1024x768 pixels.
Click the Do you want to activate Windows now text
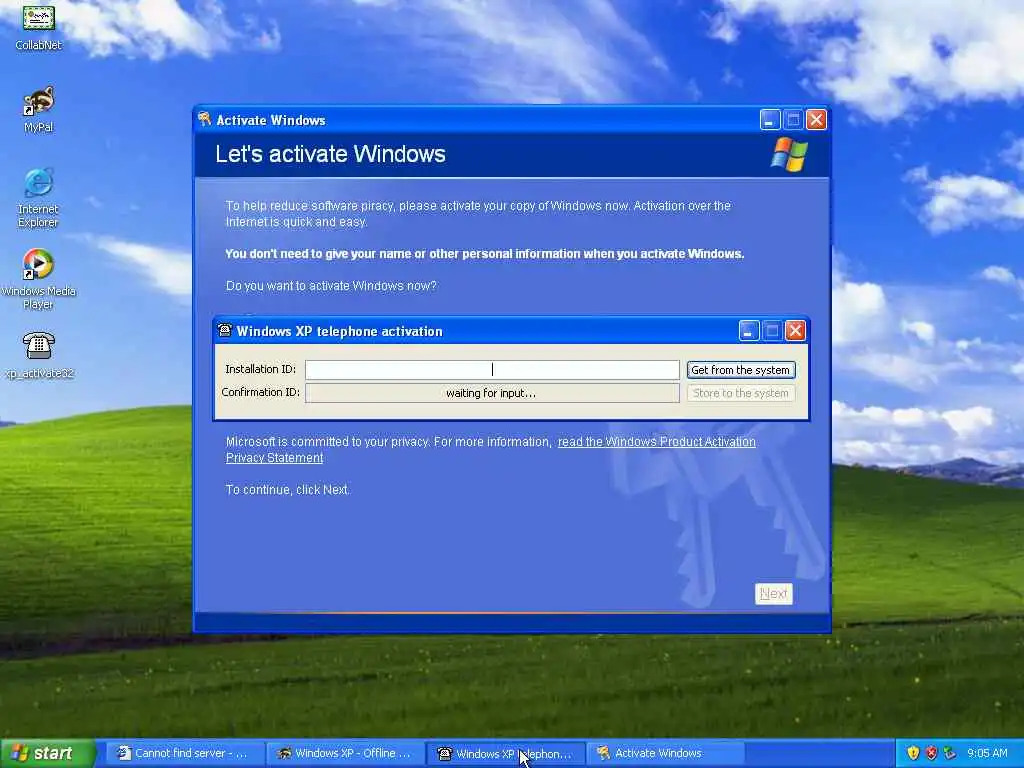click(331, 285)
